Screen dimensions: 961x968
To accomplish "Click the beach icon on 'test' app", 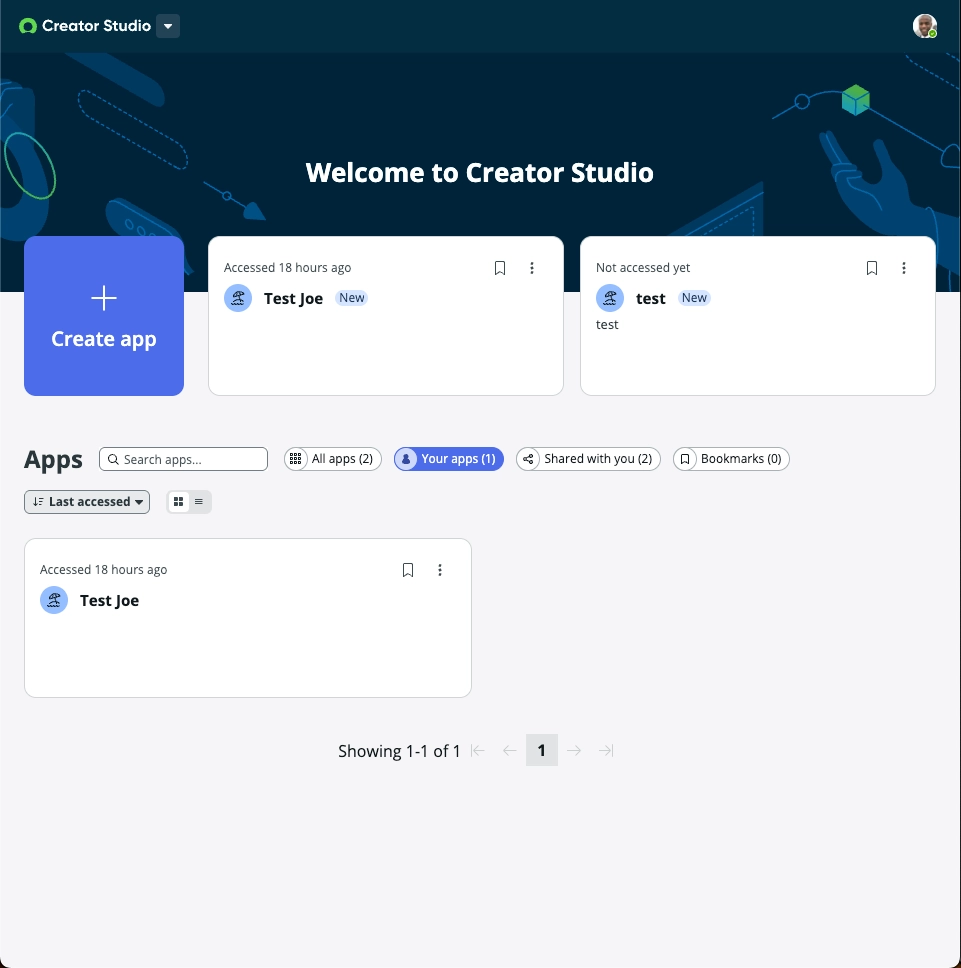I will (x=610, y=298).
